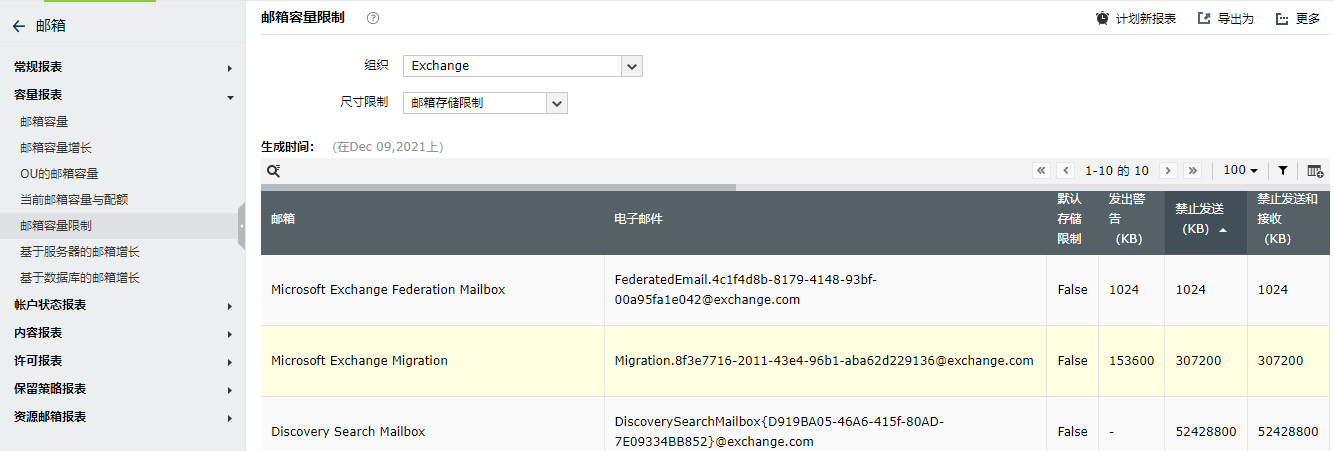
Task: Jump to the last results page
Action: 1192,171
